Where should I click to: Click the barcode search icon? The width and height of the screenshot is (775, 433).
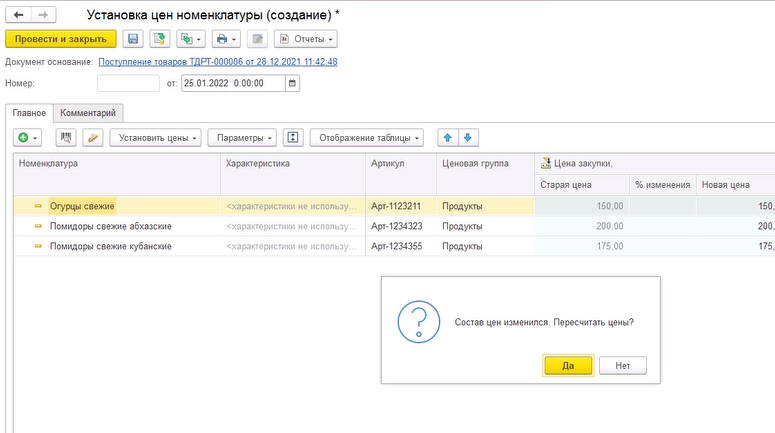[67, 137]
